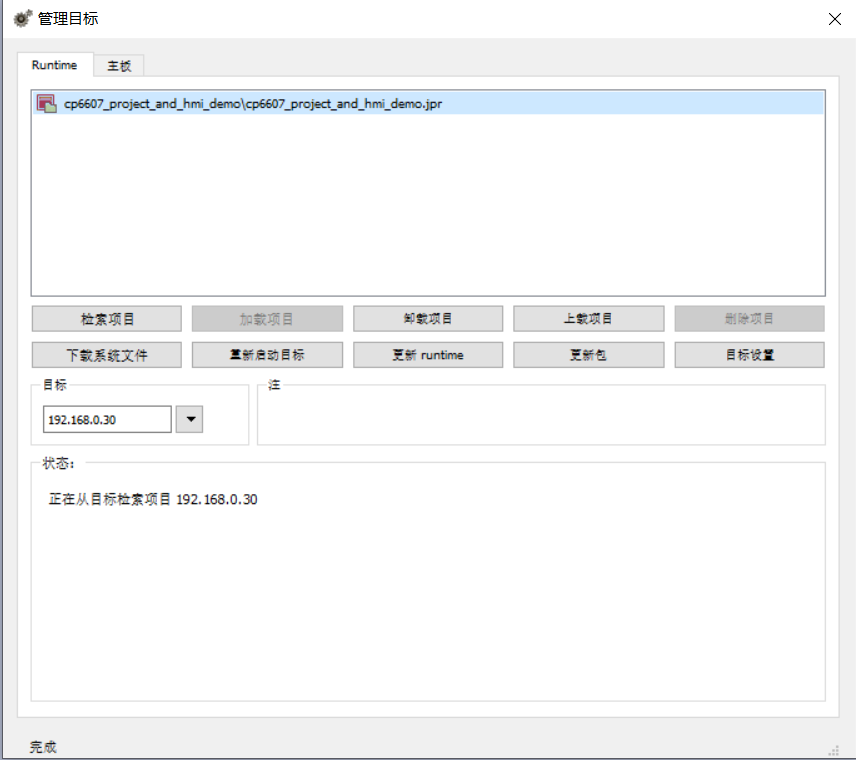The height and width of the screenshot is (760, 856).
Task: Click the 下载系统文件 button
Action: [x=107, y=355]
